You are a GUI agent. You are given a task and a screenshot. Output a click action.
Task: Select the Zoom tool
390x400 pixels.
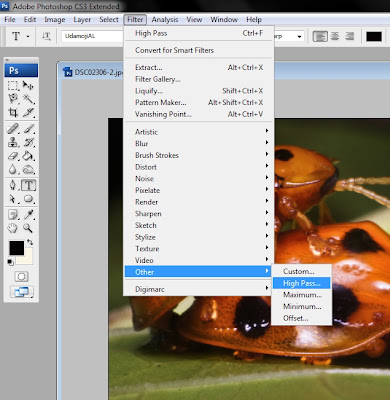[x=28, y=228]
